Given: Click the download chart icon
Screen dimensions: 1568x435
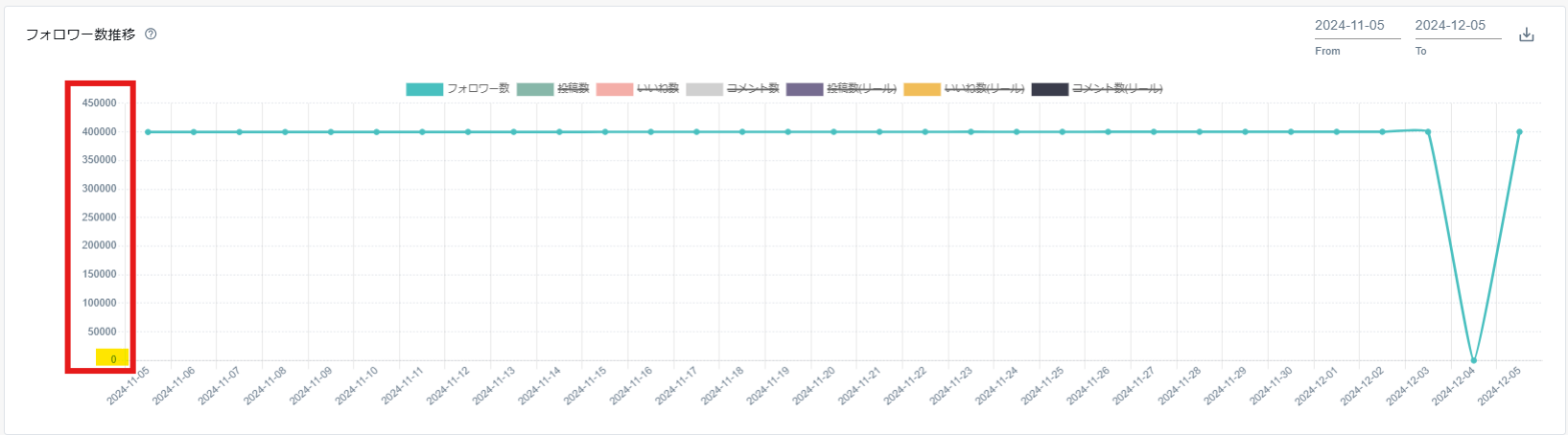Looking at the screenshot, I should (x=1527, y=35).
